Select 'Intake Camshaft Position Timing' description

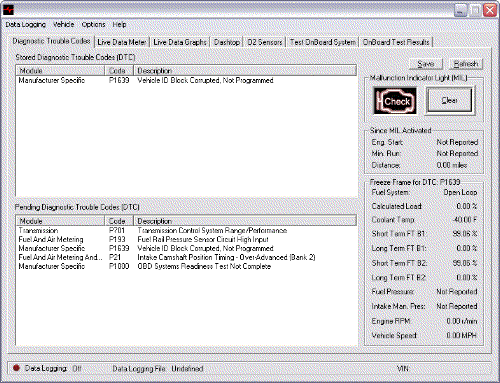coord(226,257)
